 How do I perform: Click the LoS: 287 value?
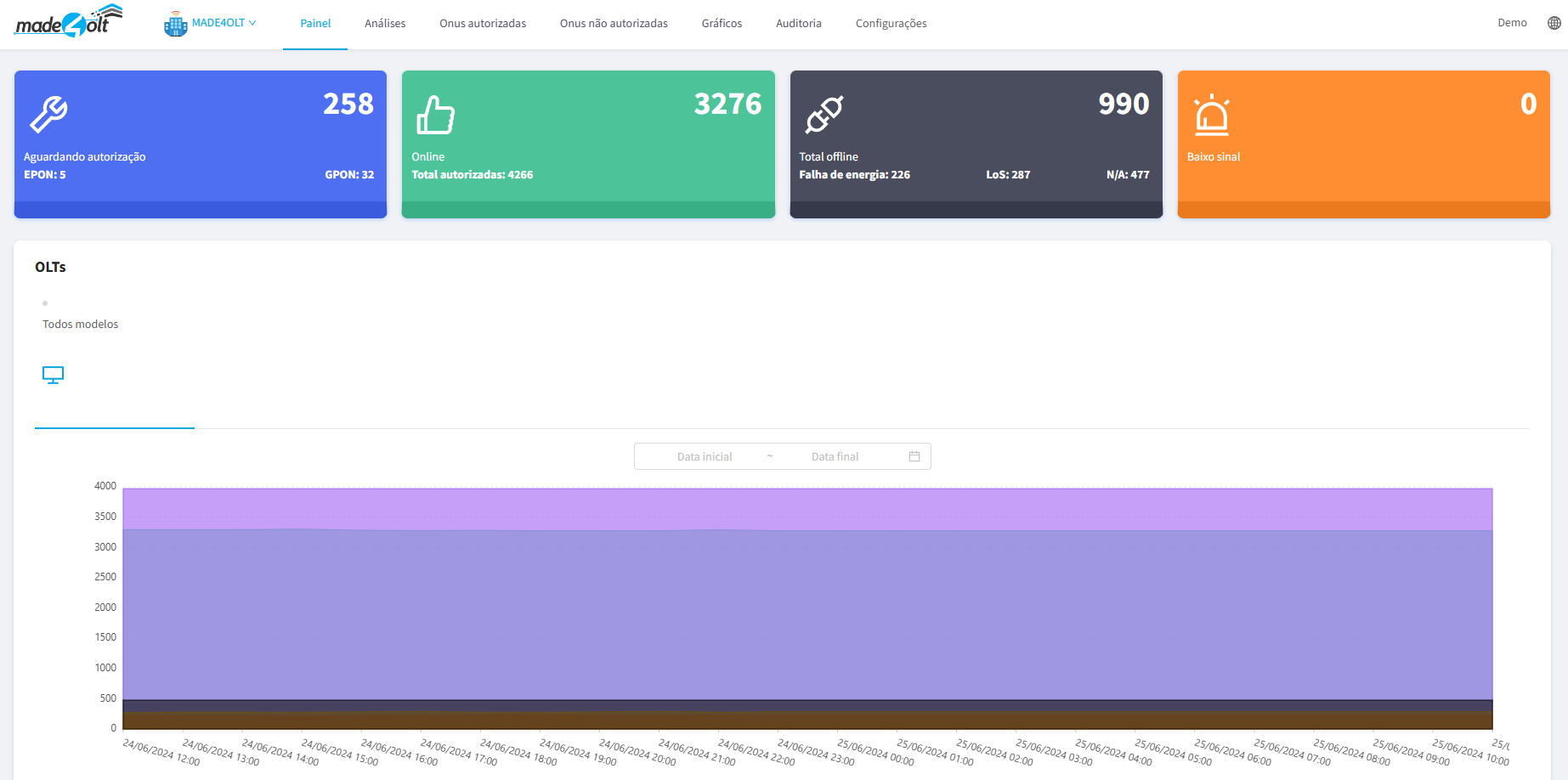tap(1008, 175)
